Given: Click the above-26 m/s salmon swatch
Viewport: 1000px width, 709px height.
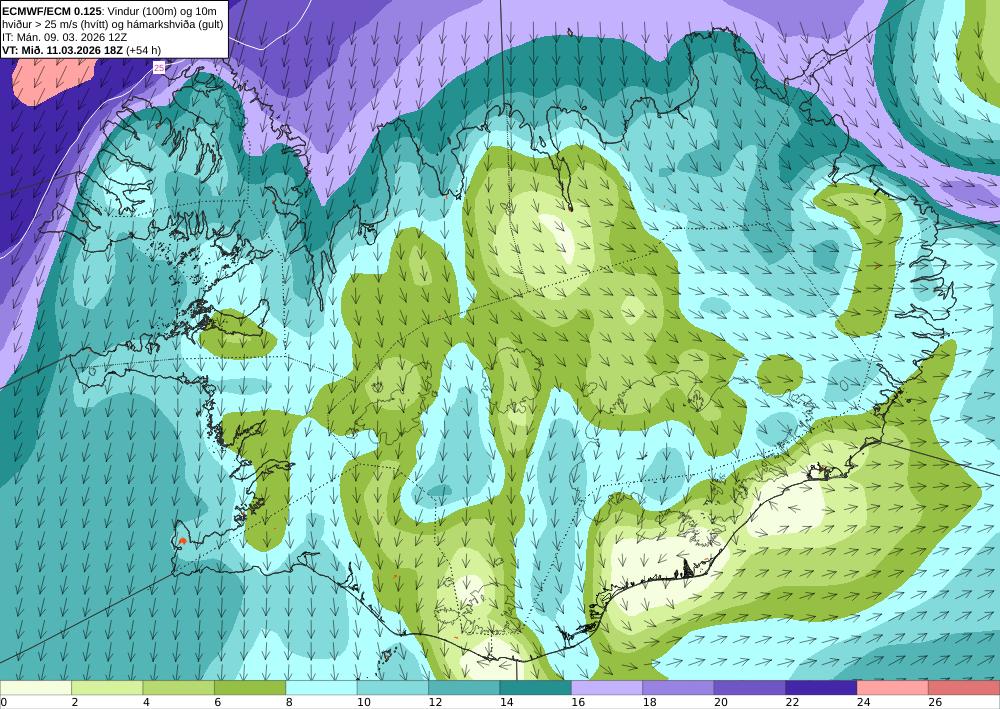Looking at the screenshot, I should [964, 688].
